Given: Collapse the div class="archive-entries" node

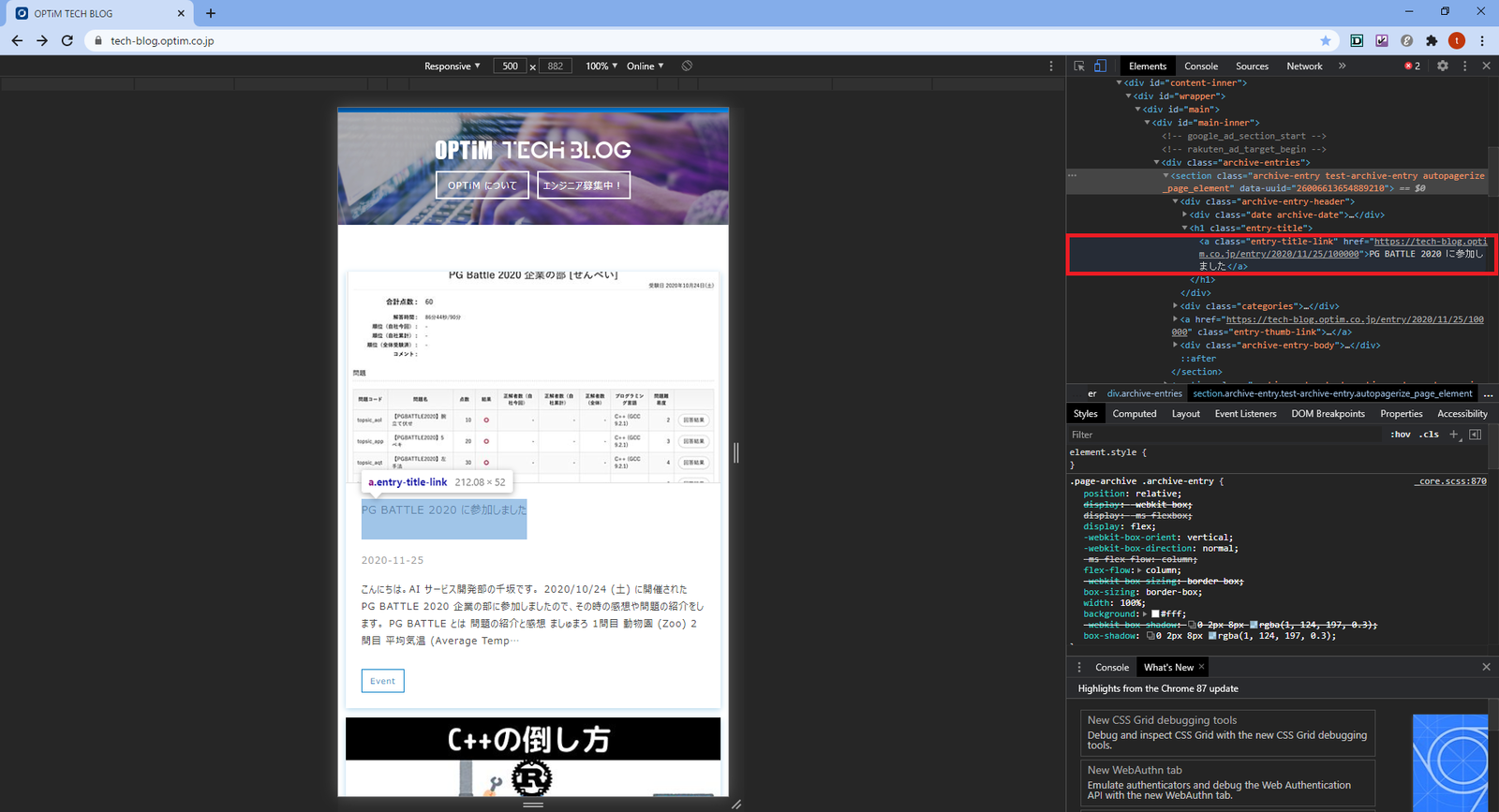Looking at the screenshot, I should pyautogui.click(x=1156, y=162).
